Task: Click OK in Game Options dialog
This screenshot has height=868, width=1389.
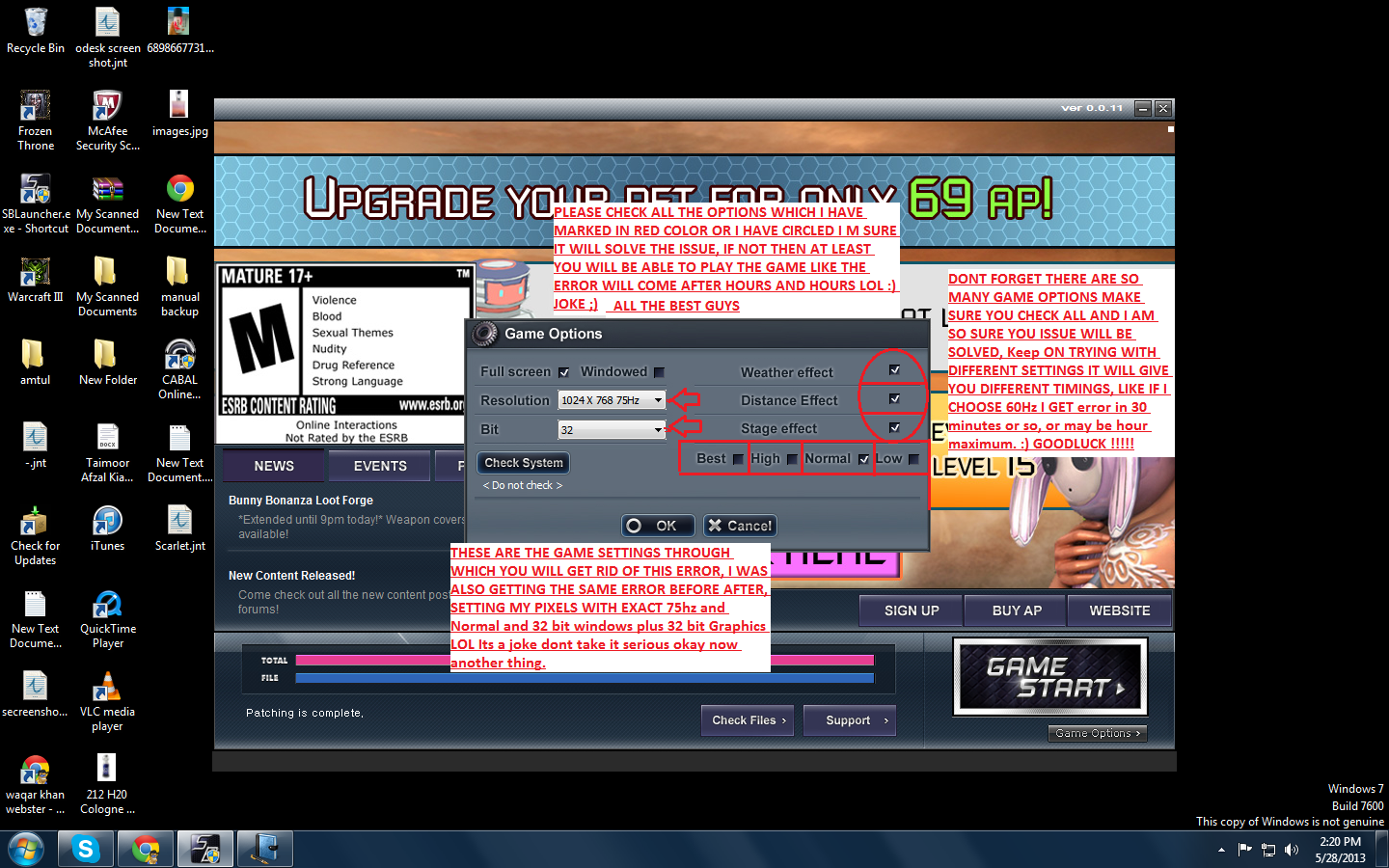Action: [x=657, y=526]
